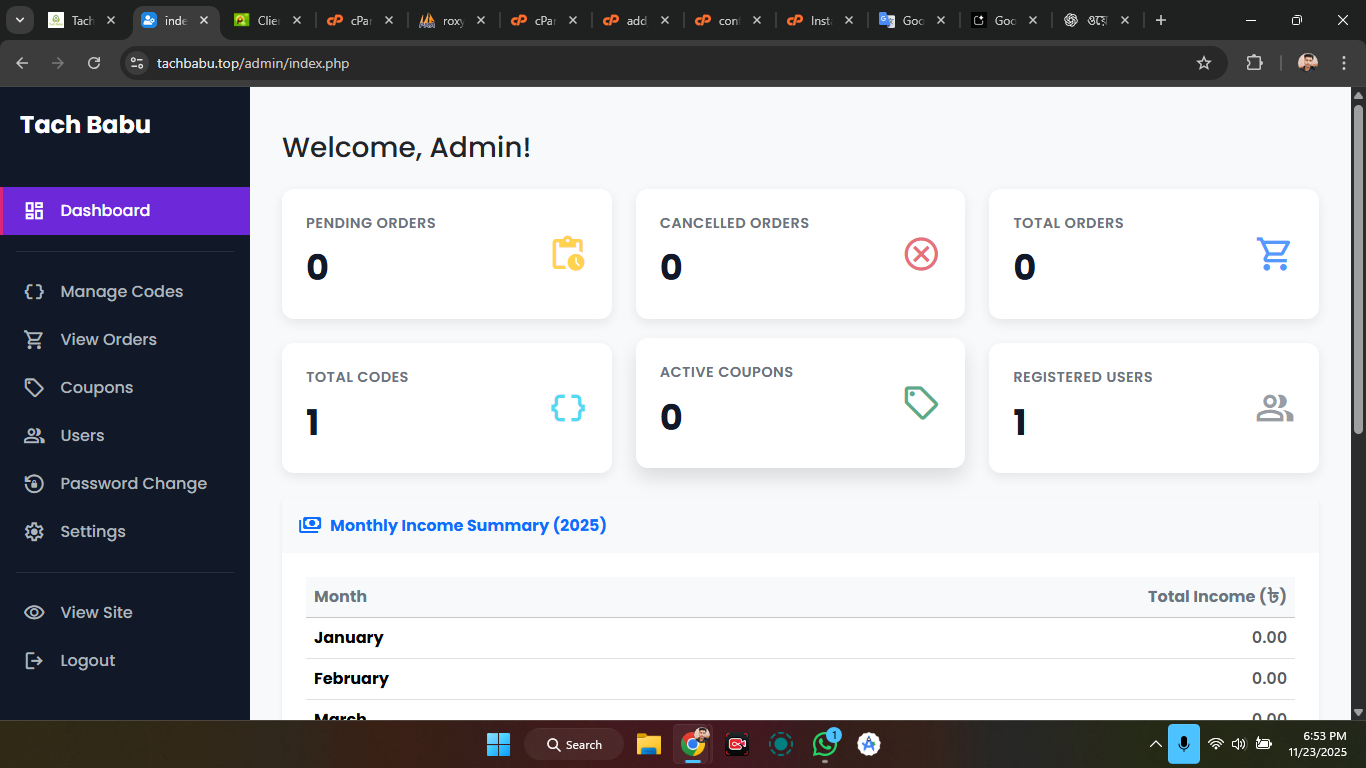
Task: Open the clock showing 6:53 PM
Action: pyautogui.click(x=1317, y=744)
